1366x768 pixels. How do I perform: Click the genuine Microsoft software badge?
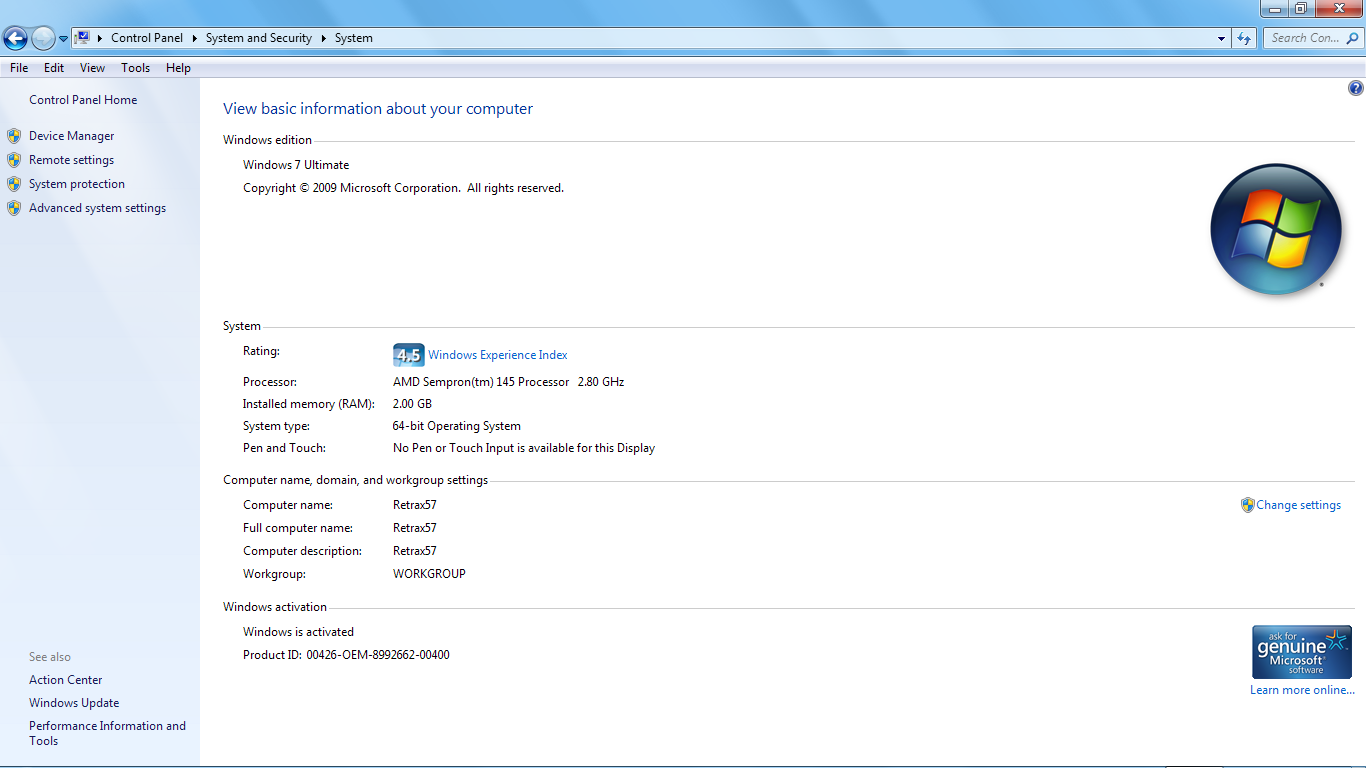pos(1302,653)
